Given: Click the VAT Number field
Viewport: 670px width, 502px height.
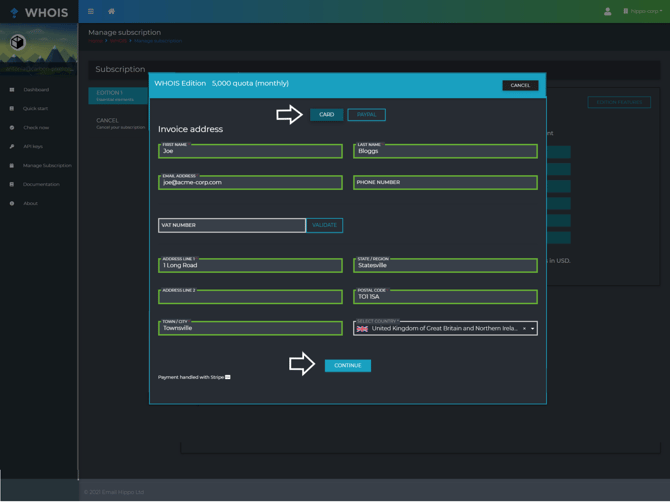Looking at the screenshot, I should (x=232, y=225).
